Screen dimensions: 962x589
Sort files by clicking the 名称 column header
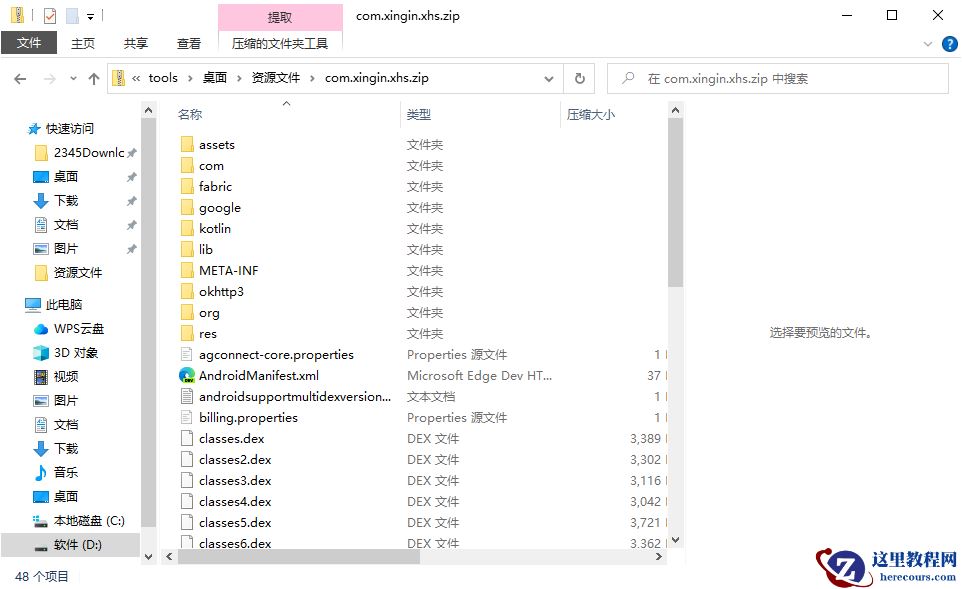[x=190, y=114]
